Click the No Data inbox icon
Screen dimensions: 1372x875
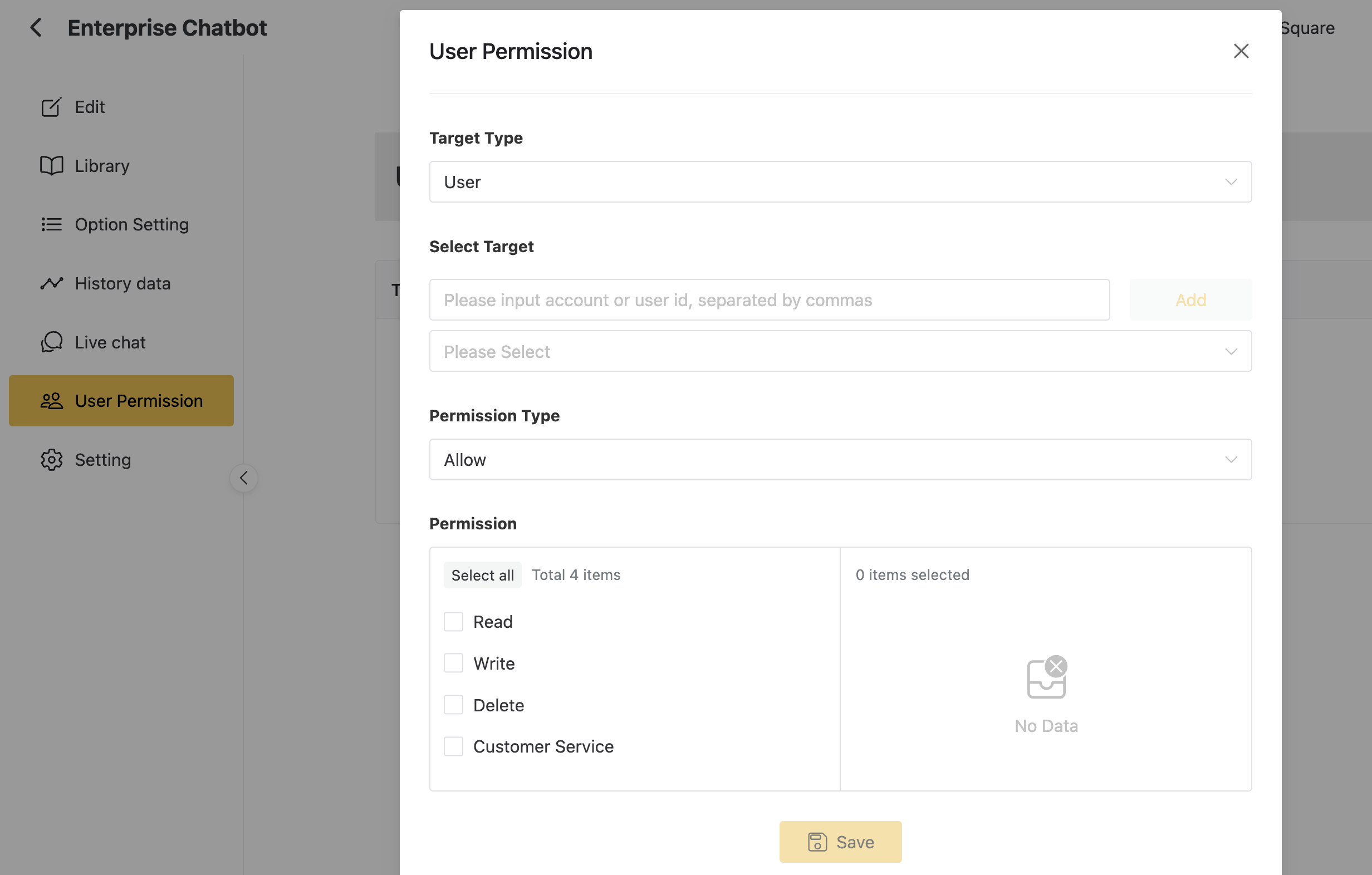pyautogui.click(x=1047, y=677)
